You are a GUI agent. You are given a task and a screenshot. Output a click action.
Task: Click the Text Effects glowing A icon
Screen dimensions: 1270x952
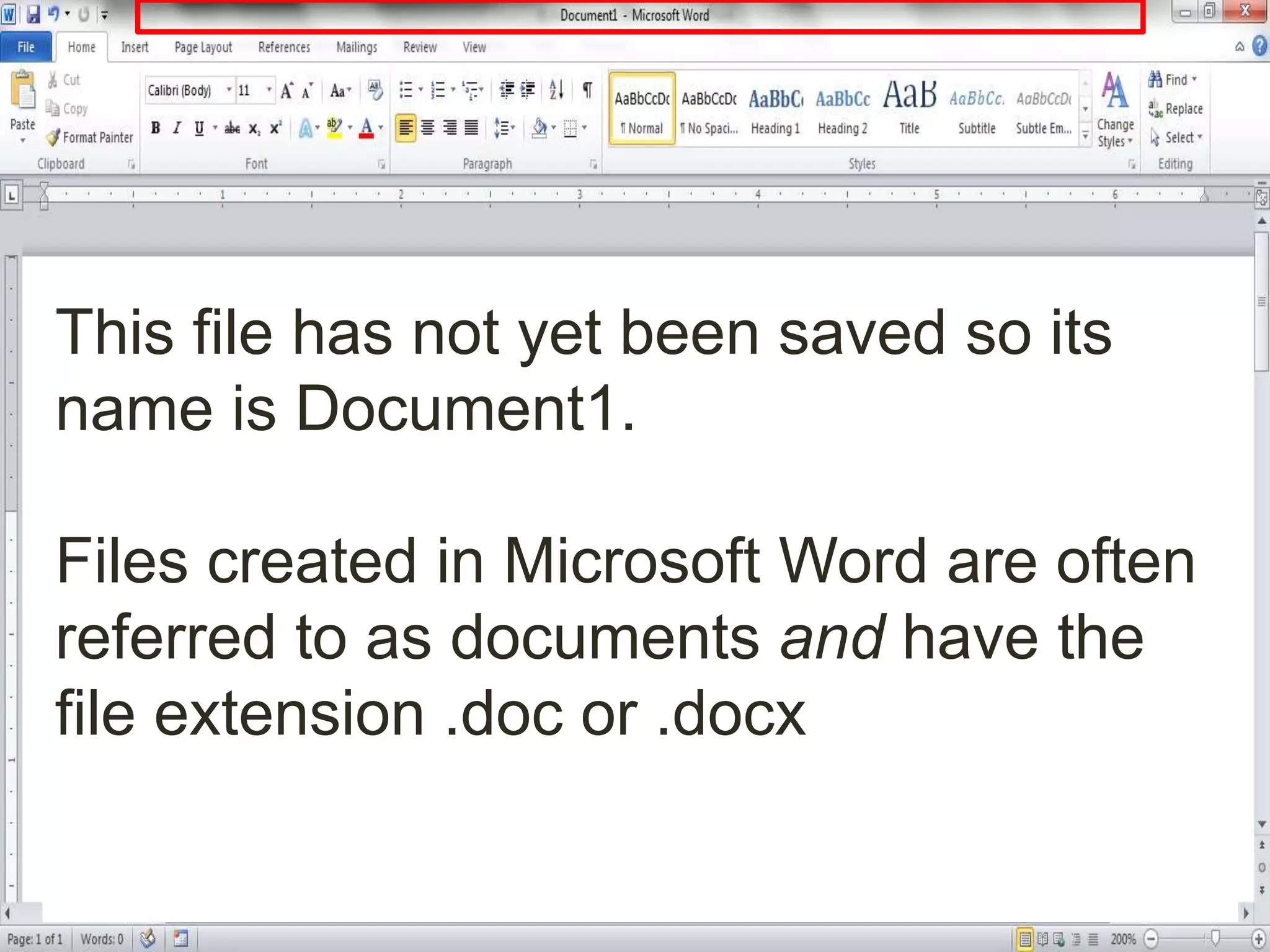pos(305,128)
